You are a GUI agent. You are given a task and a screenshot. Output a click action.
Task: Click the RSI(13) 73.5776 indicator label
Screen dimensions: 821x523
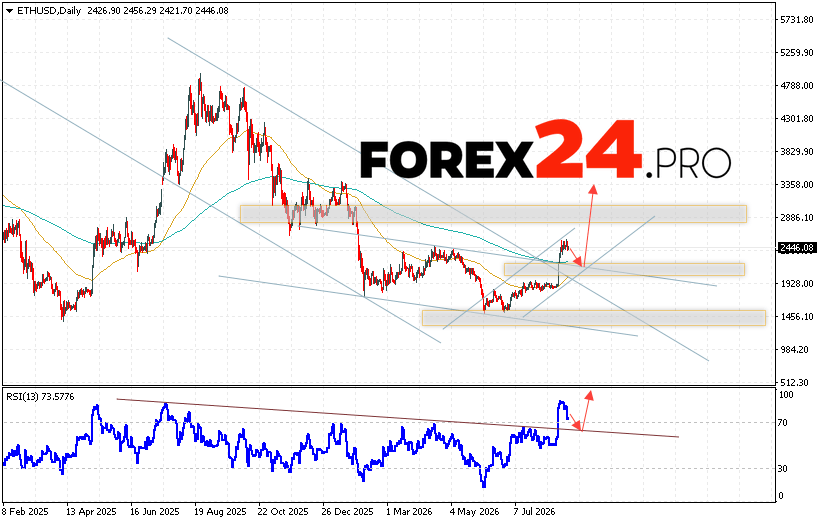coord(40,397)
